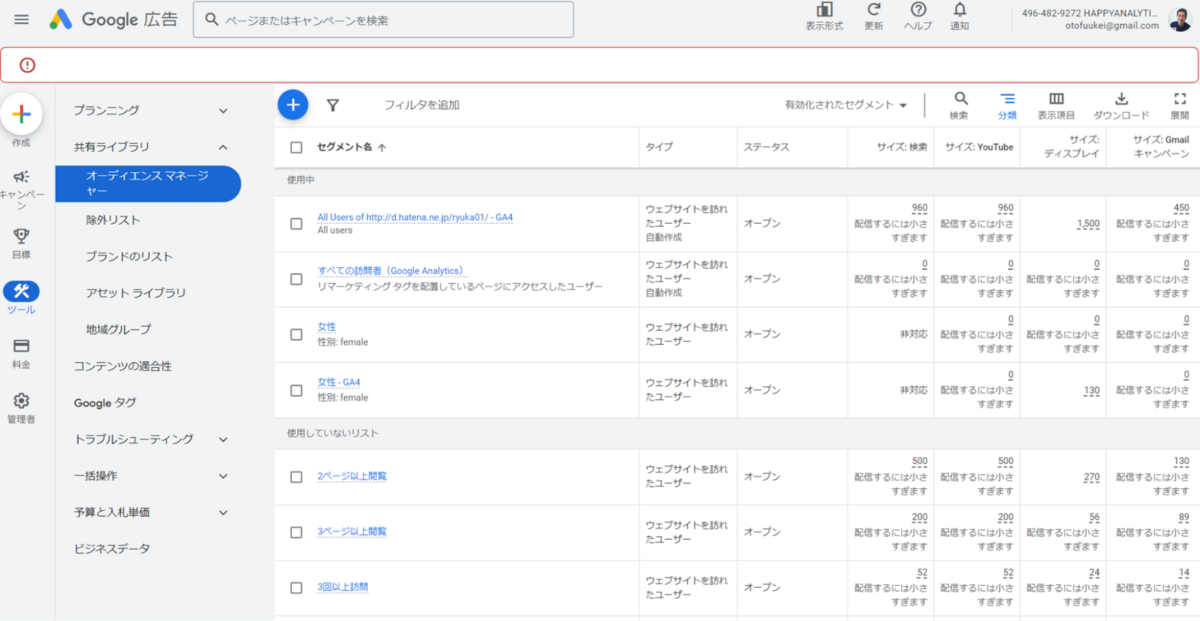Open 表示項目 columns icon
Image resolution: width=1200 pixels, height=621 pixels.
1056,98
